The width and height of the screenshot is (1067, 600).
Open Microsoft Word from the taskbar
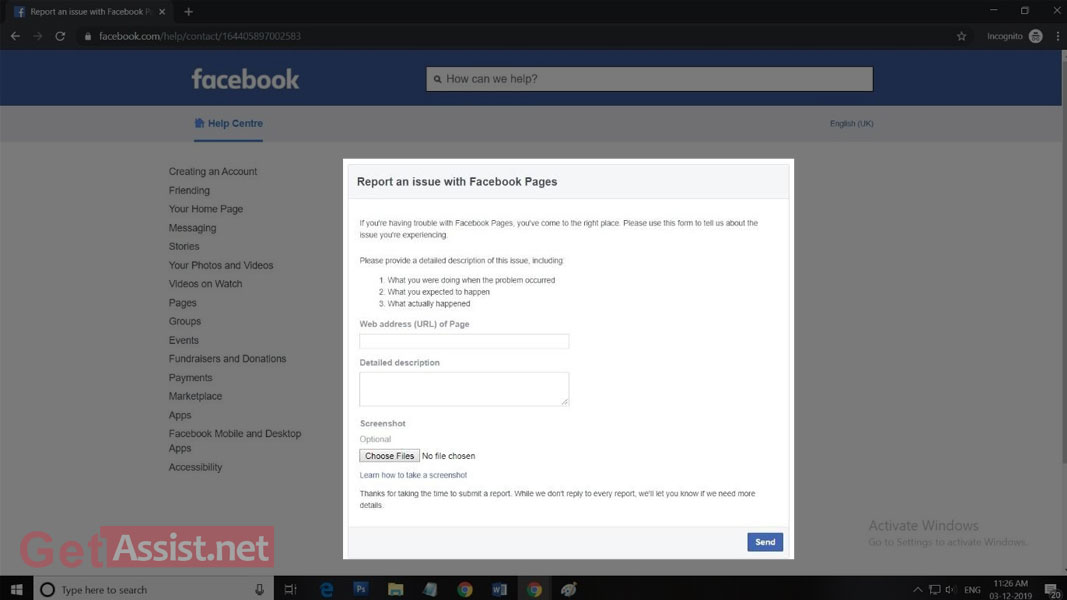[x=499, y=589]
